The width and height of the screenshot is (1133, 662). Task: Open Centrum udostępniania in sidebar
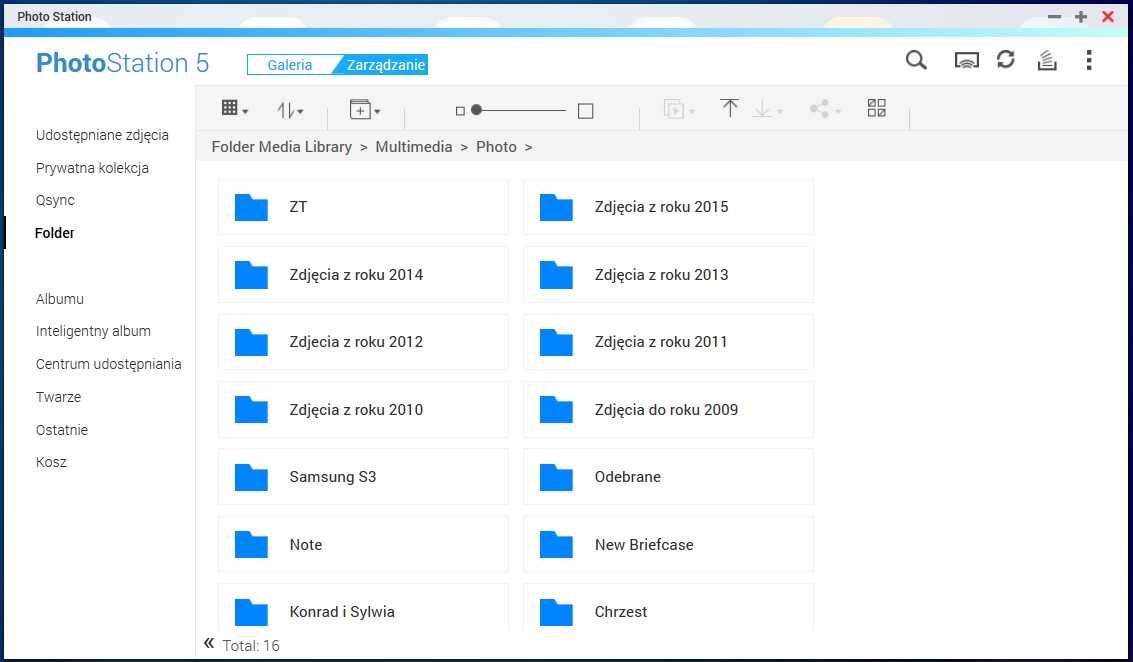click(108, 364)
